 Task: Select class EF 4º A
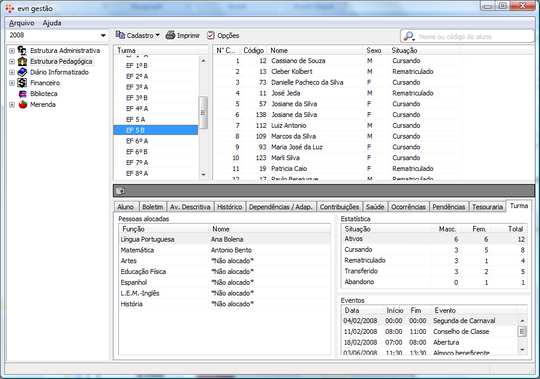point(156,109)
